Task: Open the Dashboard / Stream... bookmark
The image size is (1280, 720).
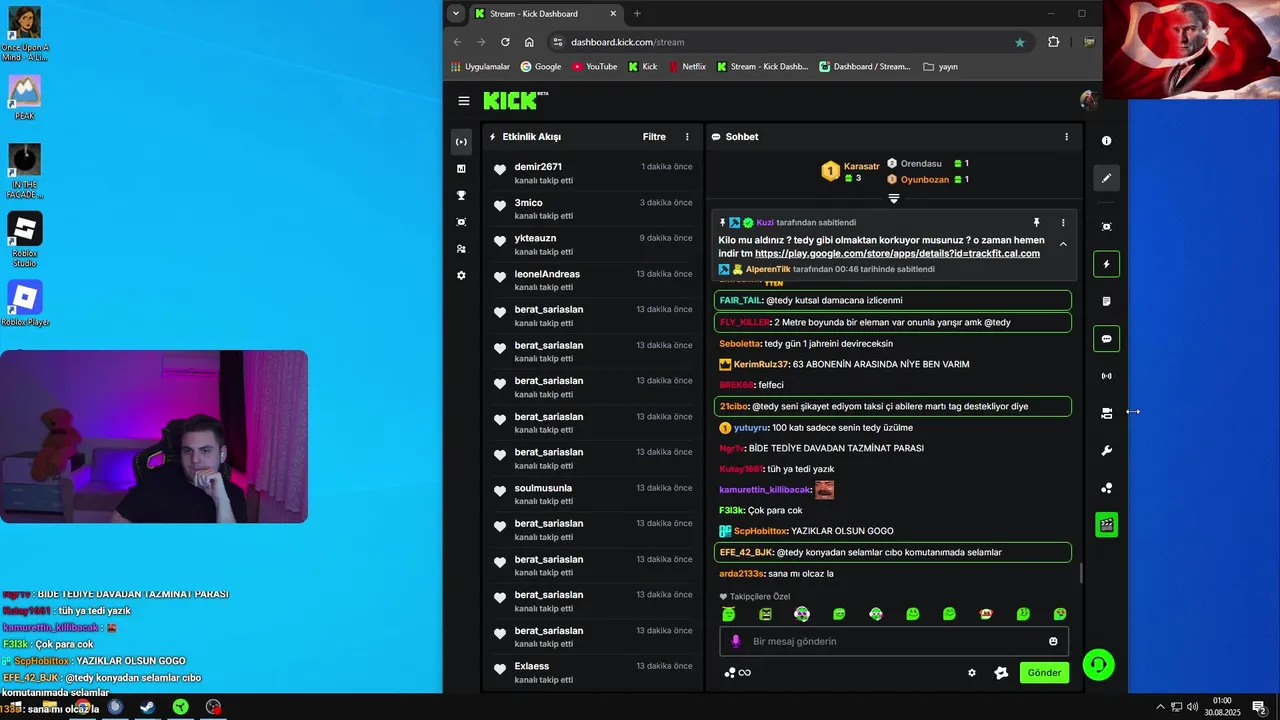Action: [865, 67]
